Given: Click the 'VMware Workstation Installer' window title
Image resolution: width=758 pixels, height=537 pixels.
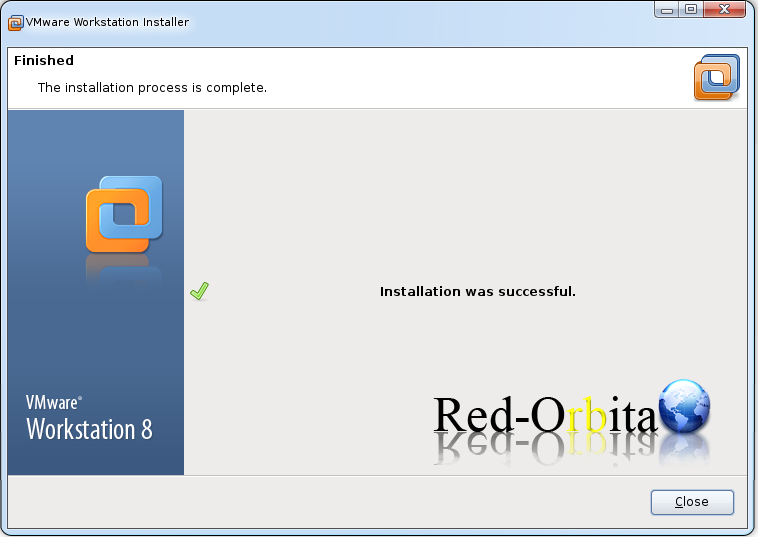Looking at the screenshot, I should click(107, 22).
